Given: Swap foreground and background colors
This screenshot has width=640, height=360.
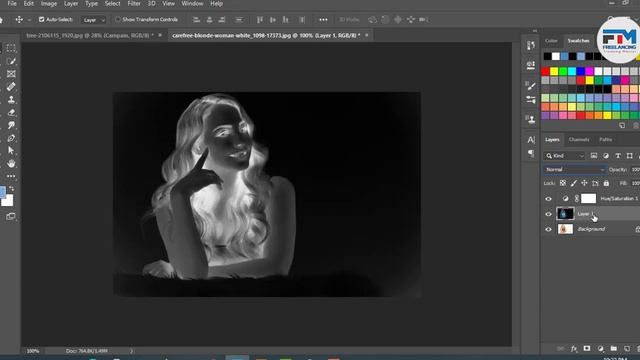Looking at the screenshot, I should coord(11,188).
